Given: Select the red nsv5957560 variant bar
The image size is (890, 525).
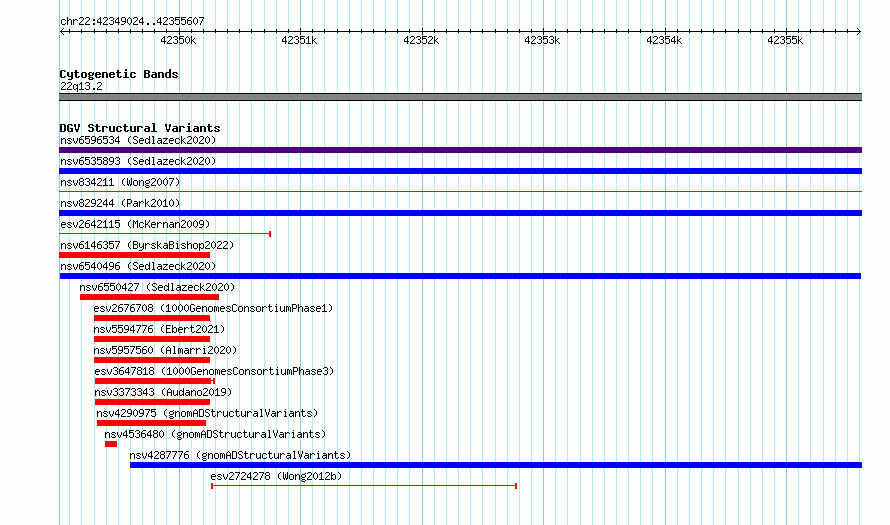Looking at the screenshot, I should point(152,360).
